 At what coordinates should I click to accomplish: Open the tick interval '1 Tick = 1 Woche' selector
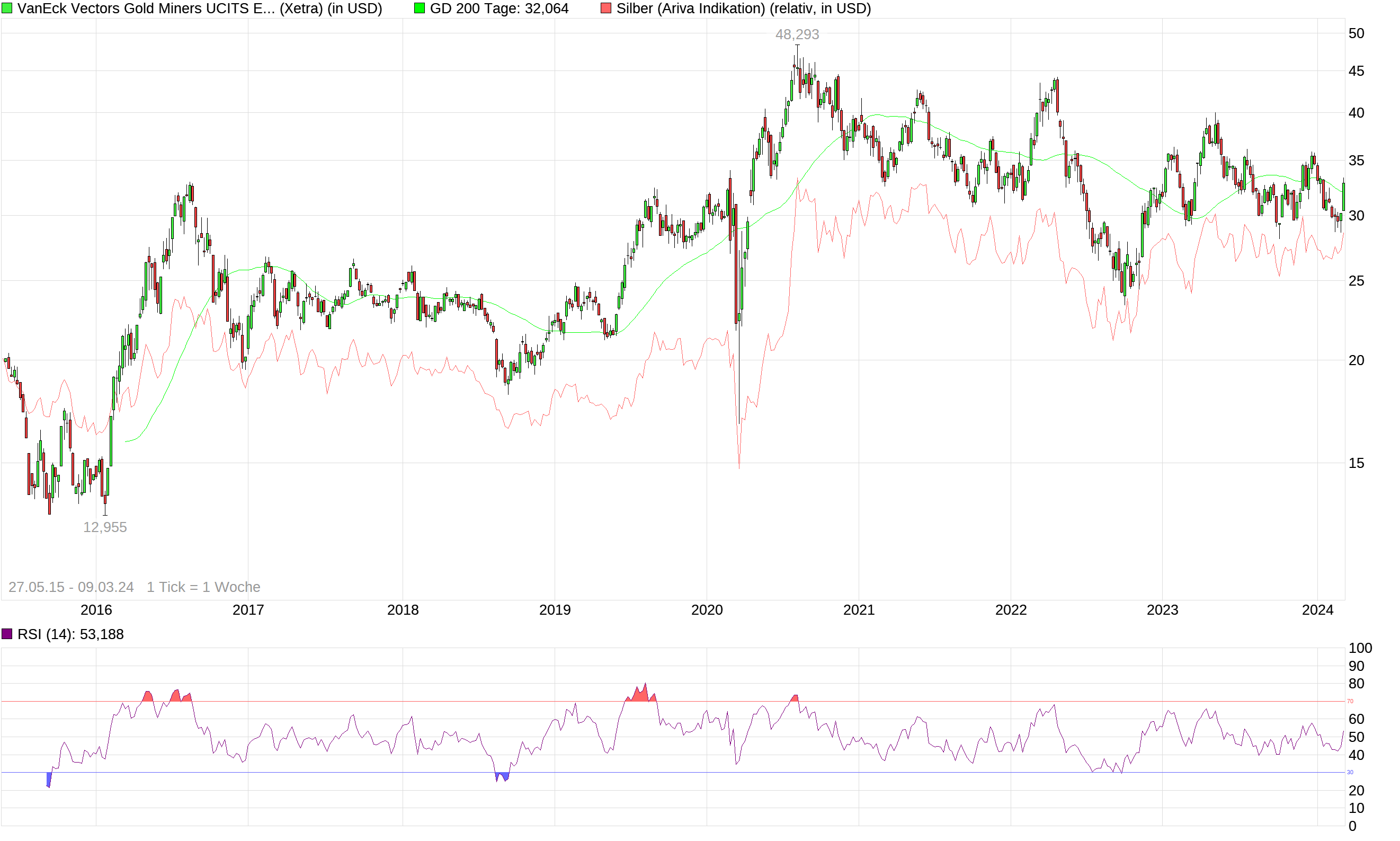[203, 587]
